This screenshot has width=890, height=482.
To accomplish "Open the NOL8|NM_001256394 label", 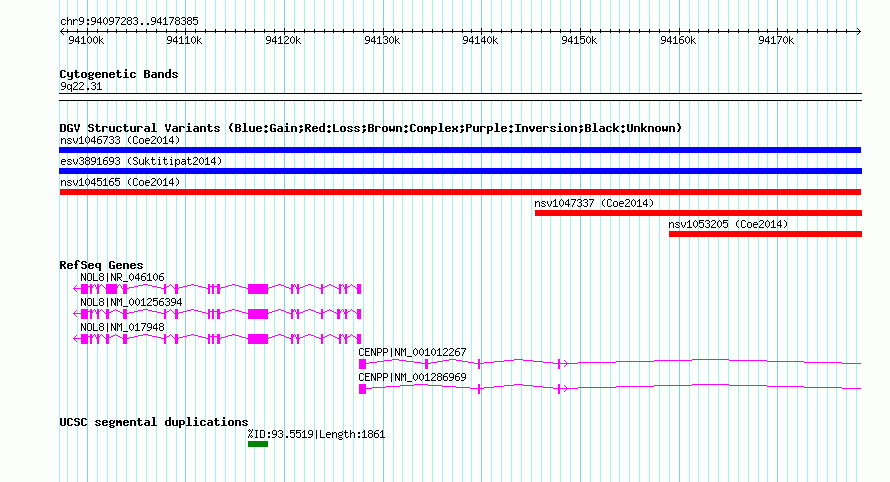I will [x=131, y=302].
